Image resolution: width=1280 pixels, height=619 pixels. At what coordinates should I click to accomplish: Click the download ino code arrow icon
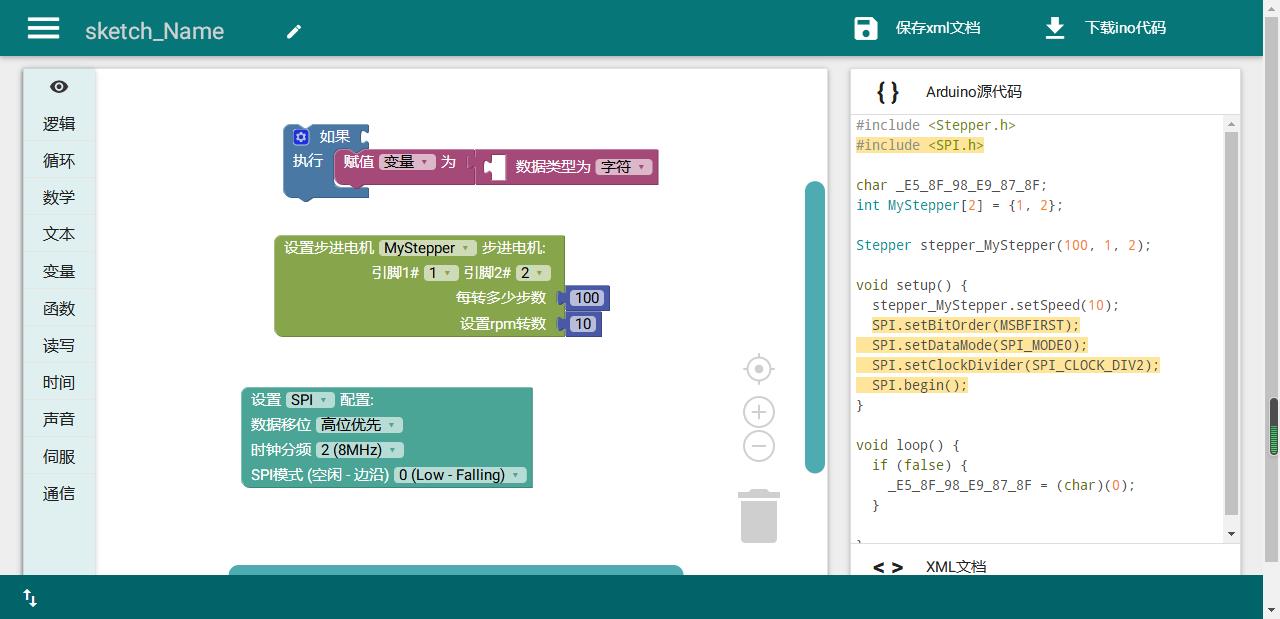1055,28
